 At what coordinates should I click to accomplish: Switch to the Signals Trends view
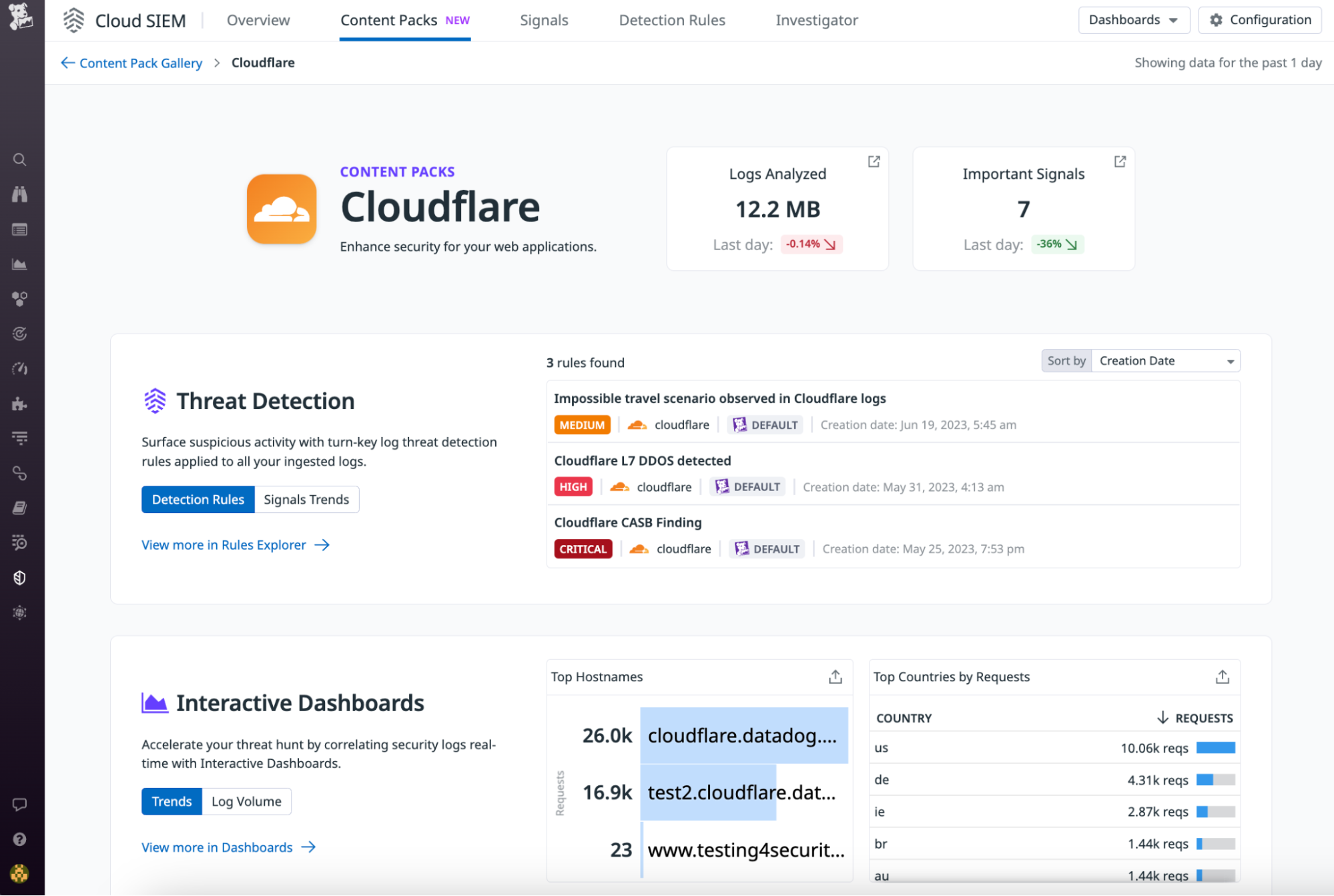tap(306, 499)
